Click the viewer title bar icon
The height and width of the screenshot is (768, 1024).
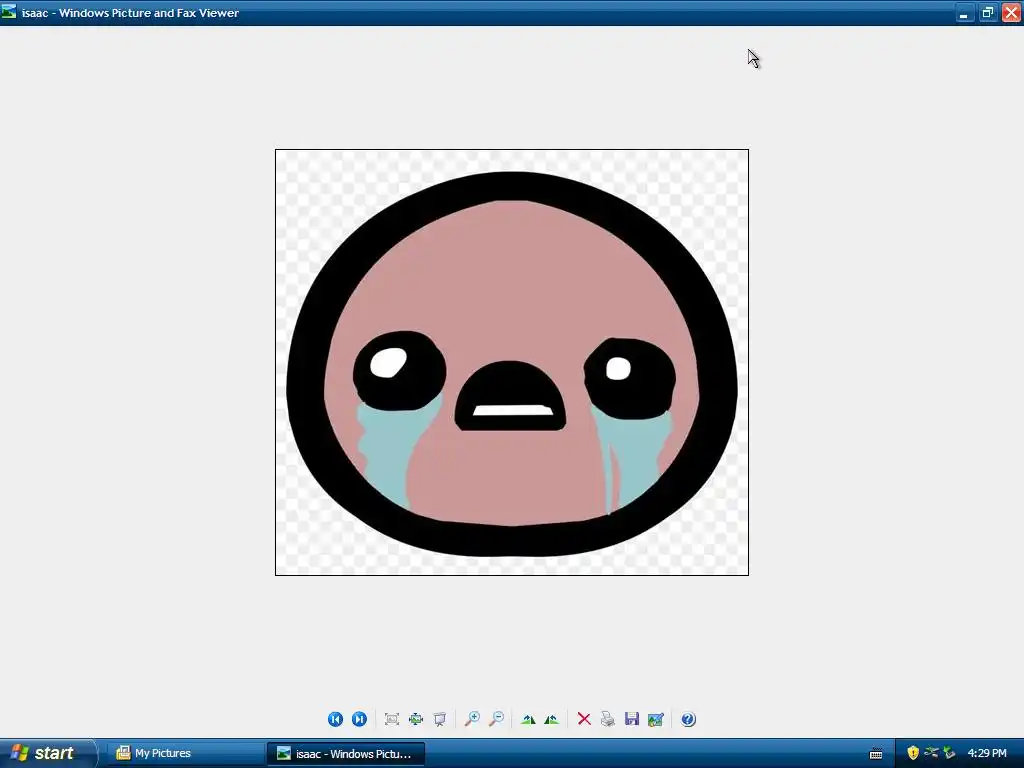tap(8, 12)
